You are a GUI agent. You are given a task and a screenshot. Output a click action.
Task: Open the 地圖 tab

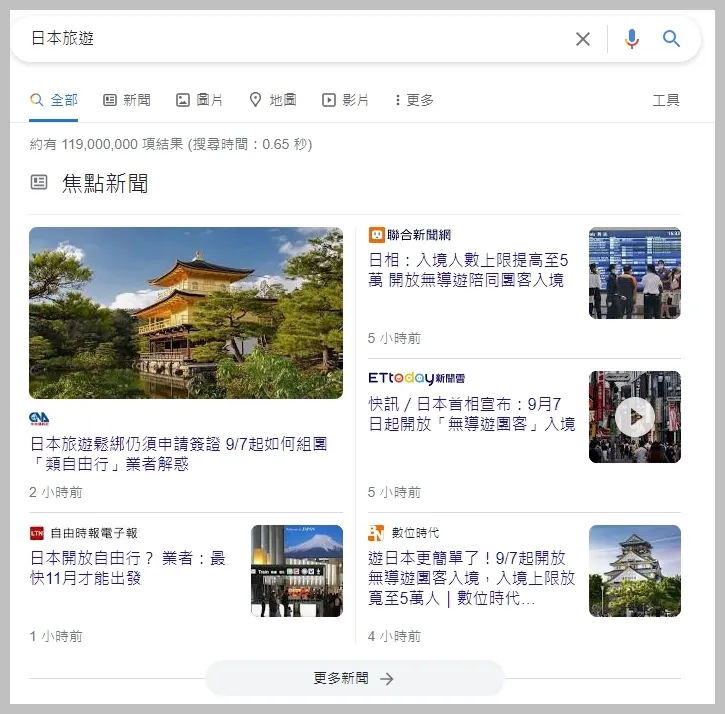coord(273,100)
